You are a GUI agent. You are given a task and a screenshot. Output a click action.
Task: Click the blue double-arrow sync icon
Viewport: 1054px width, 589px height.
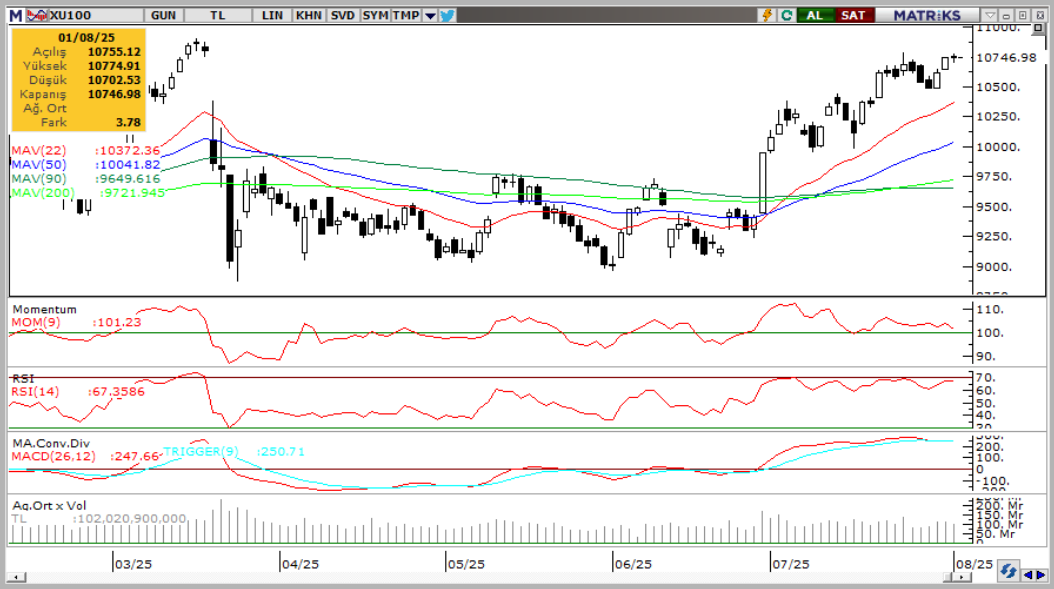(1008, 572)
